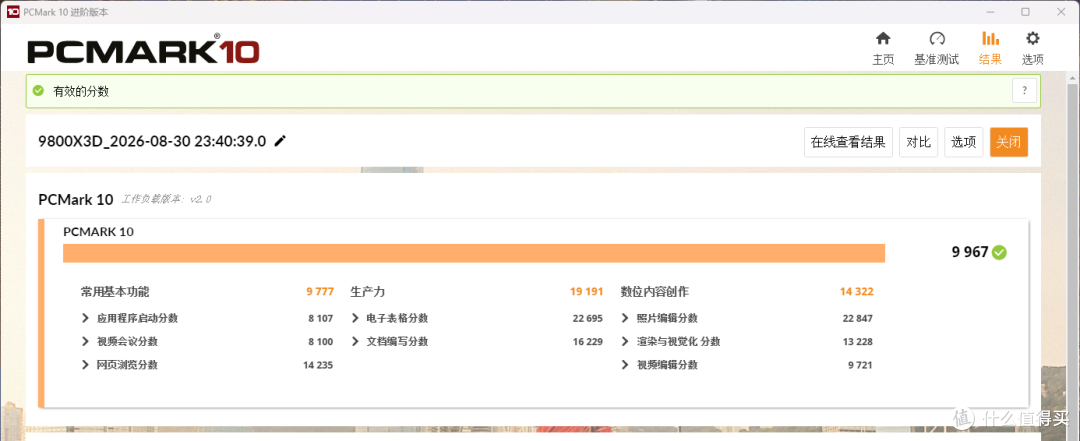Click the PCMark 10 title bar app icon
The width and height of the screenshot is (1080, 441).
pos(12,12)
